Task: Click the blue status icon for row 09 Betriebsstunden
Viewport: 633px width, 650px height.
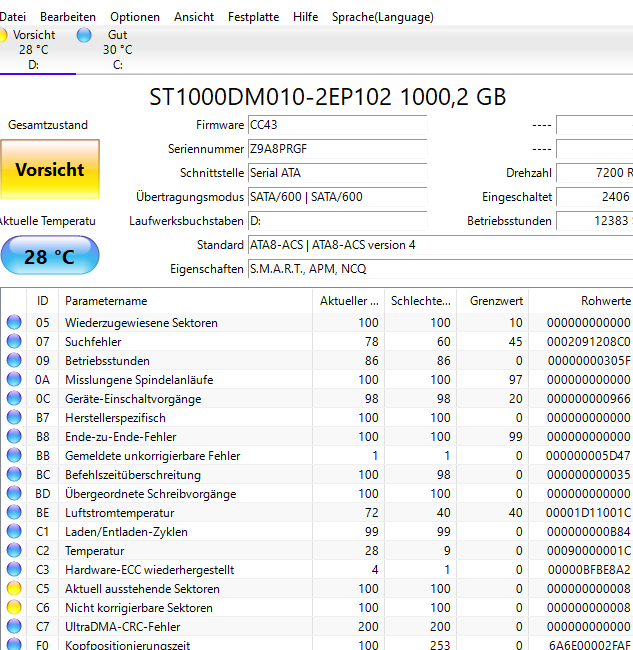Action: [x=14, y=360]
